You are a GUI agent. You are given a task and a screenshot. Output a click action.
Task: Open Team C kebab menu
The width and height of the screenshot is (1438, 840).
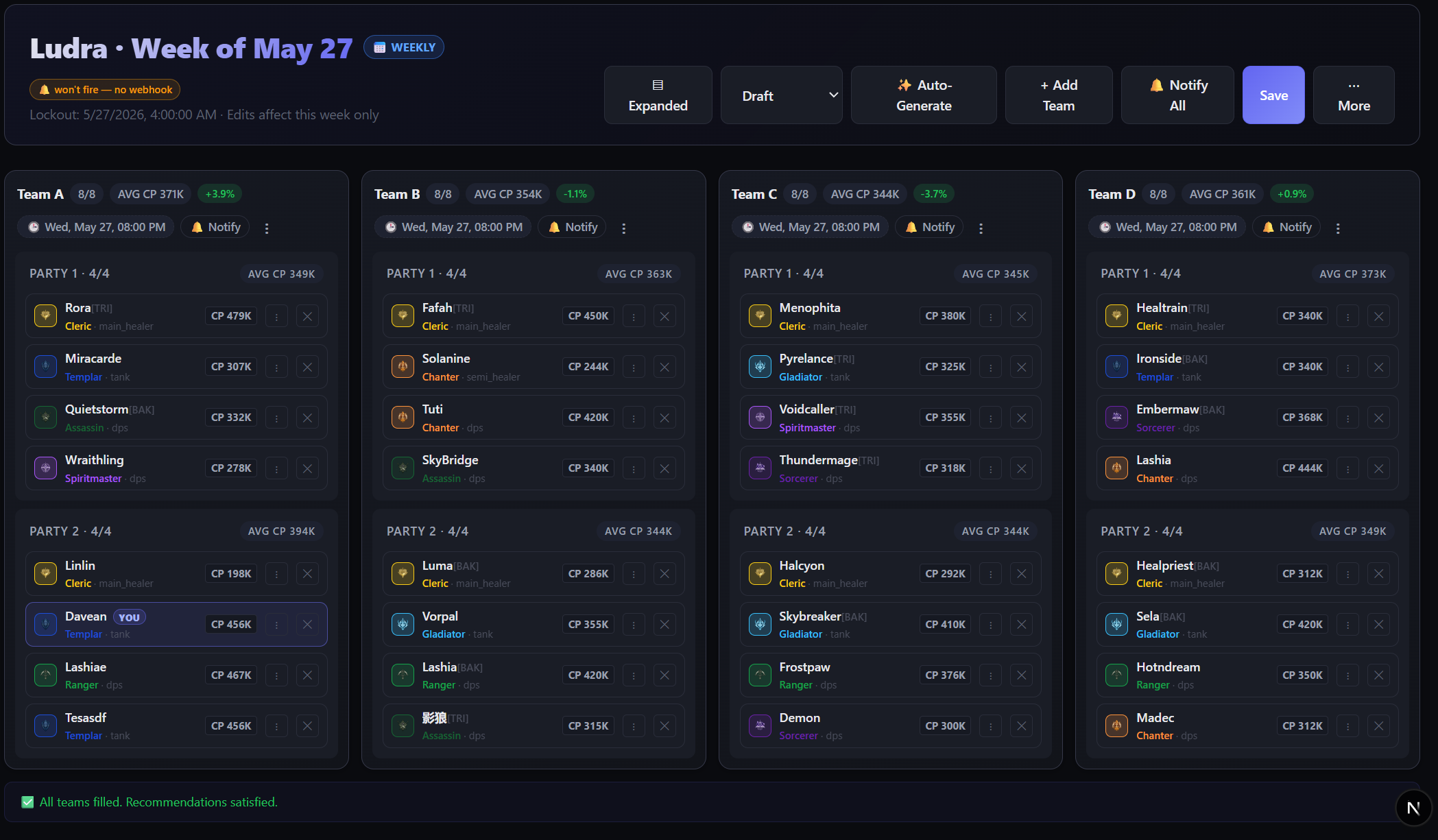pyautogui.click(x=981, y=228)
